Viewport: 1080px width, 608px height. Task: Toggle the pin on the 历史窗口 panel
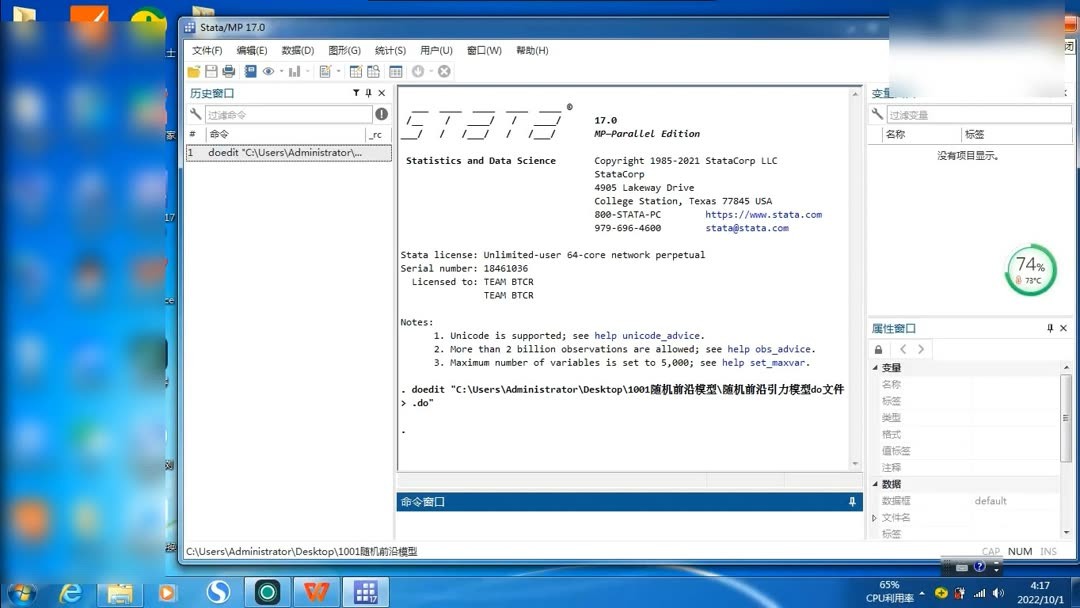(x=369, y=92)
